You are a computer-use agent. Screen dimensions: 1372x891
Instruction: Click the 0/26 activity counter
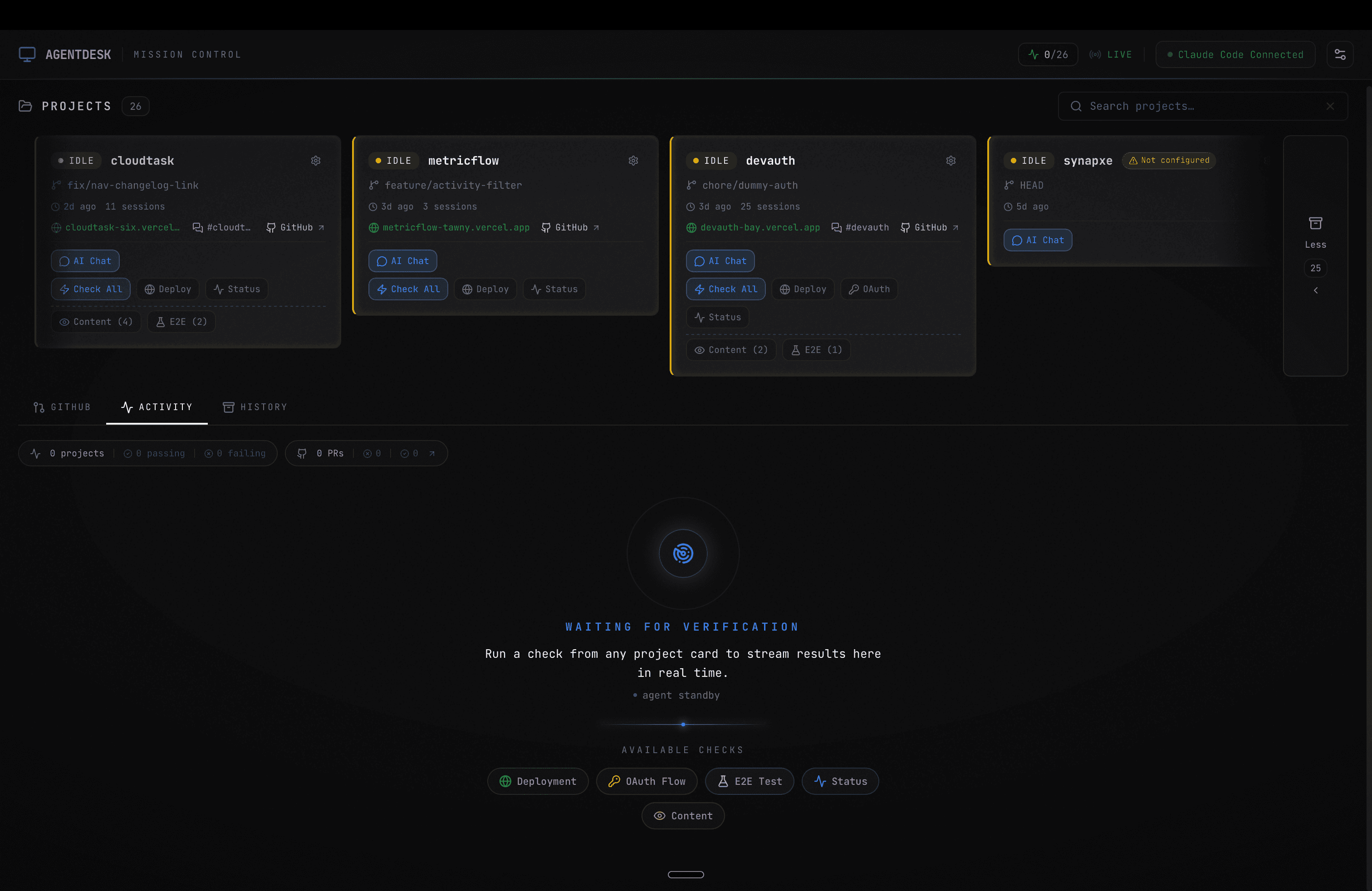[1048, 54]
